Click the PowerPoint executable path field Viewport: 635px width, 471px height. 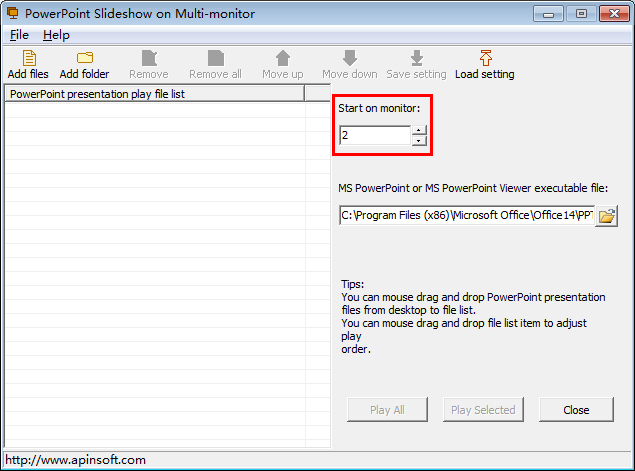(467, 215)
